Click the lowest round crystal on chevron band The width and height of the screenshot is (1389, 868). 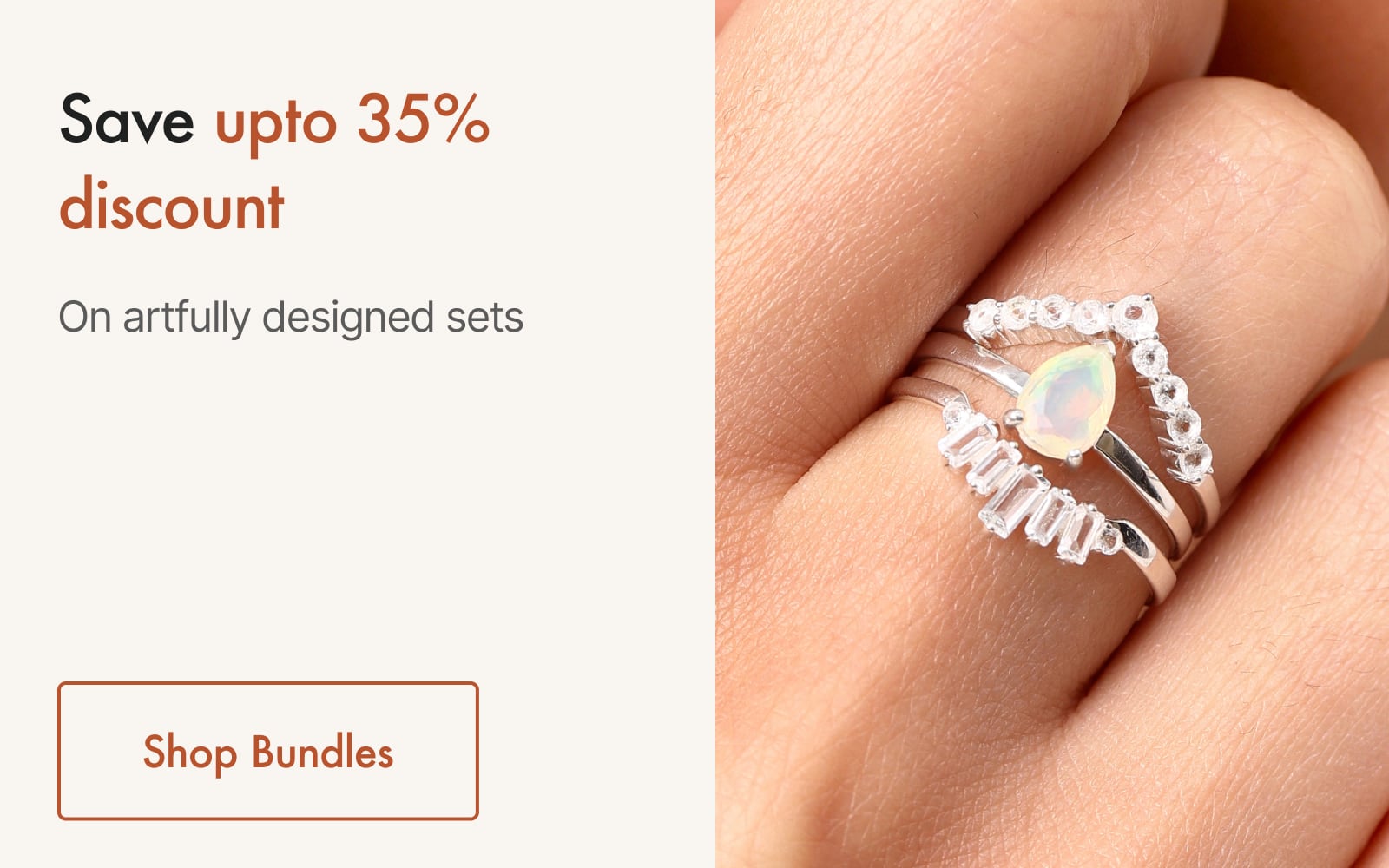1195,462
